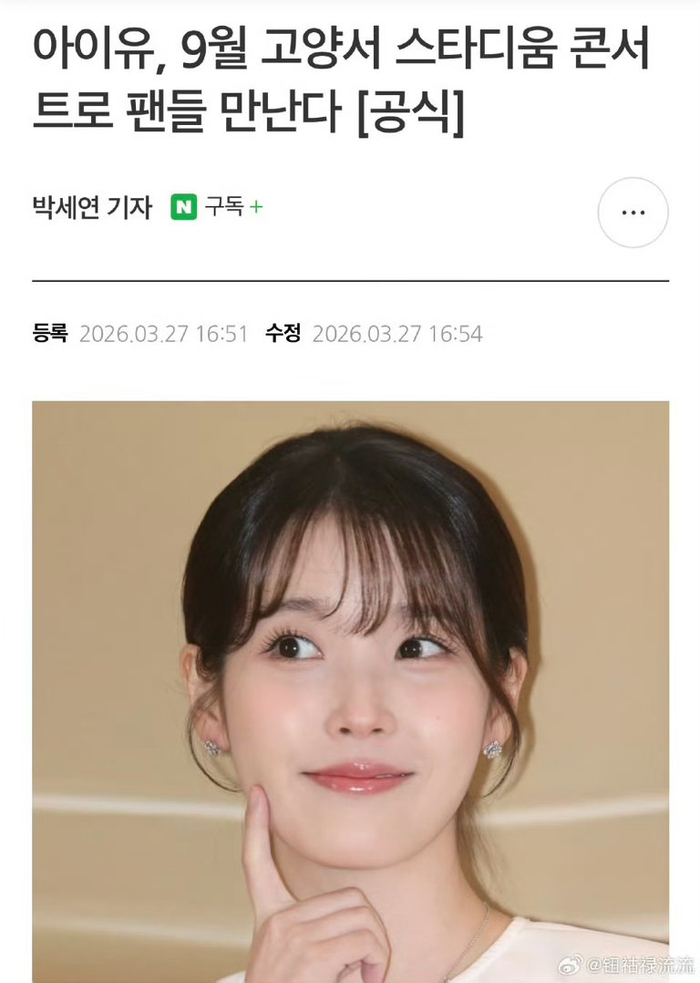
Task: Select the [공식] tag in headline
Action: [x=412, y=112]
